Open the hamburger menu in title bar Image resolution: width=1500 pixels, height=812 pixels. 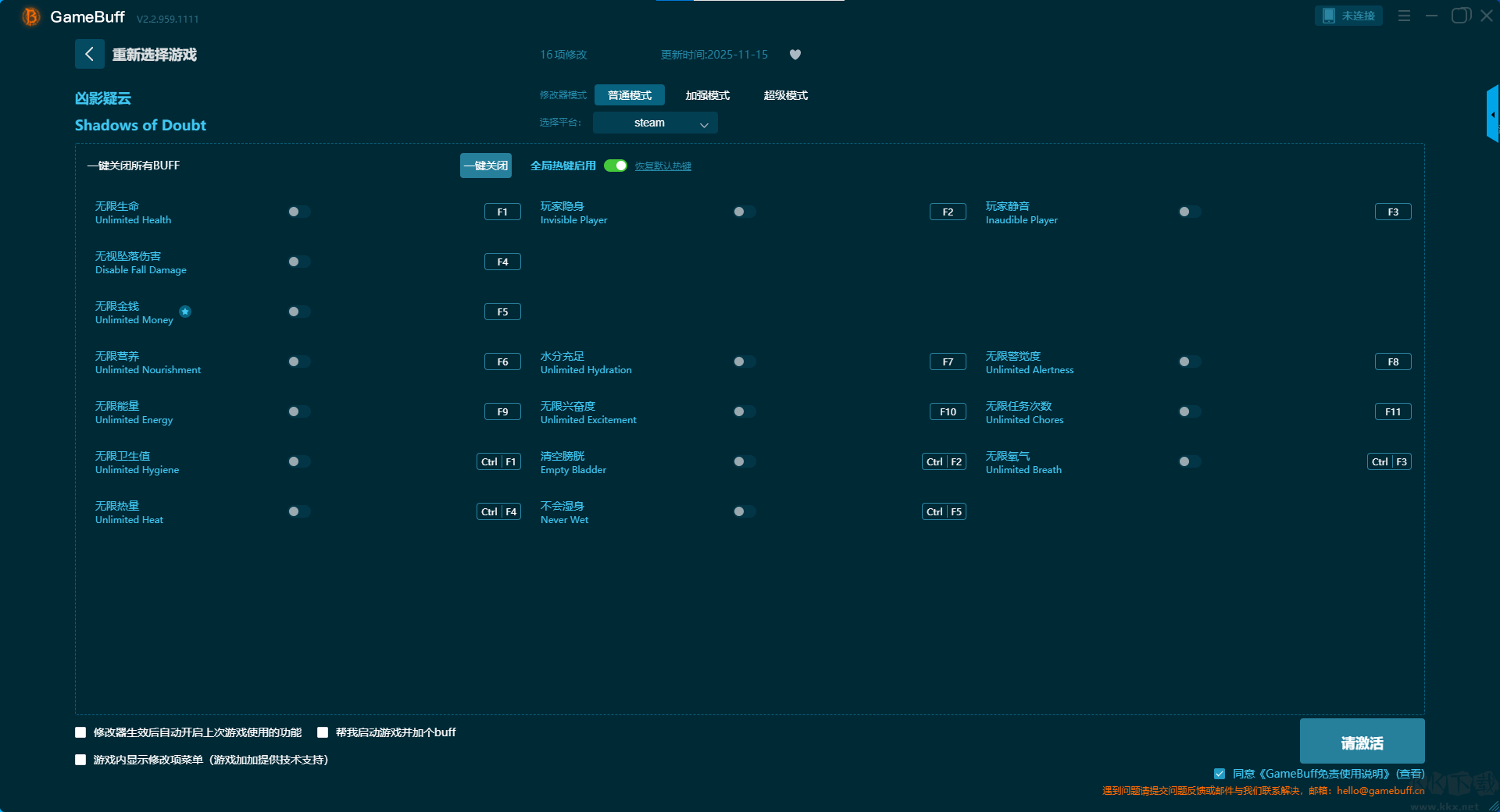pyautogui.click(x=1404, y=16)
